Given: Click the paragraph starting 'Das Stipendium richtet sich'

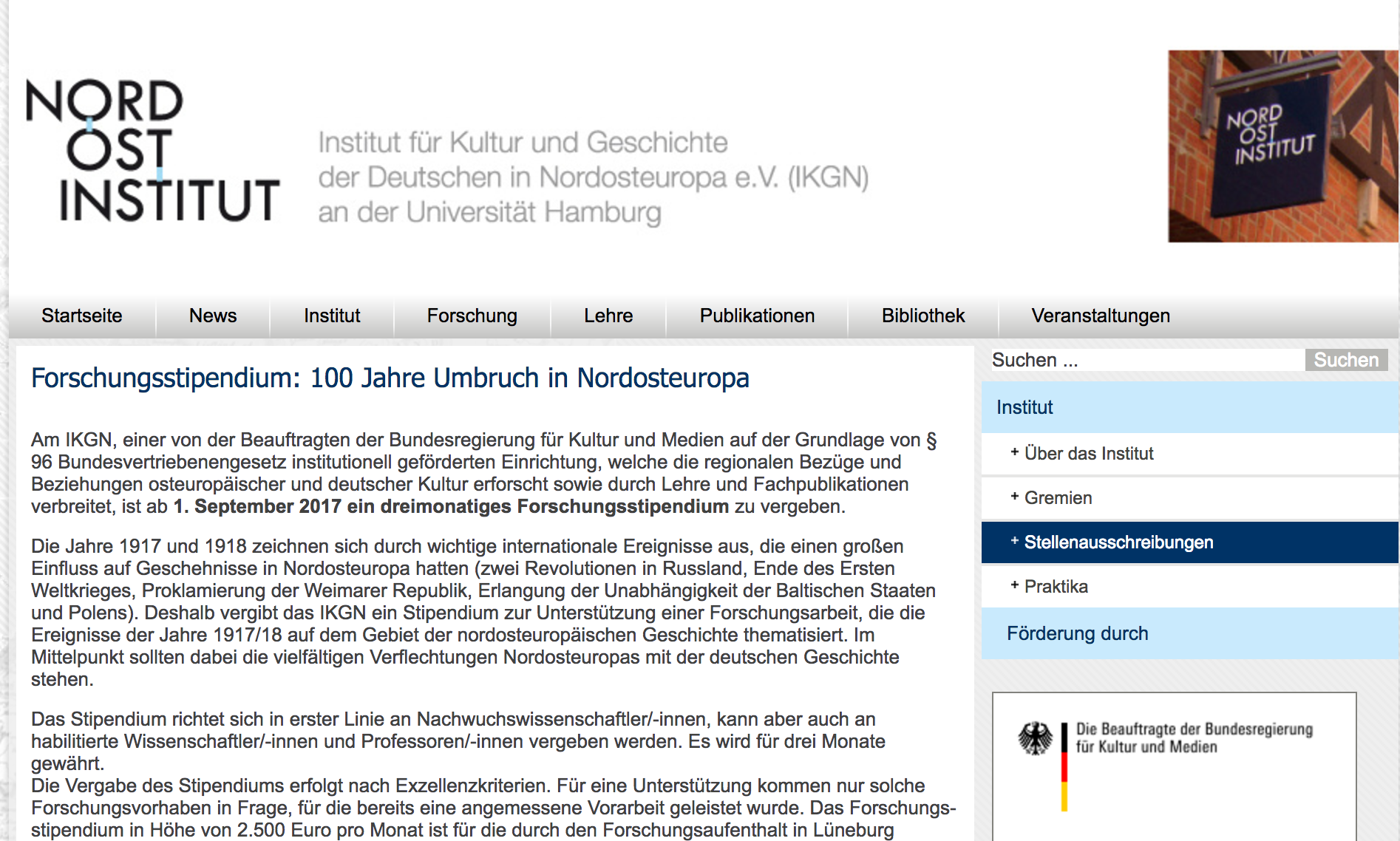Looking at the screenshot, I should point(458,741).
